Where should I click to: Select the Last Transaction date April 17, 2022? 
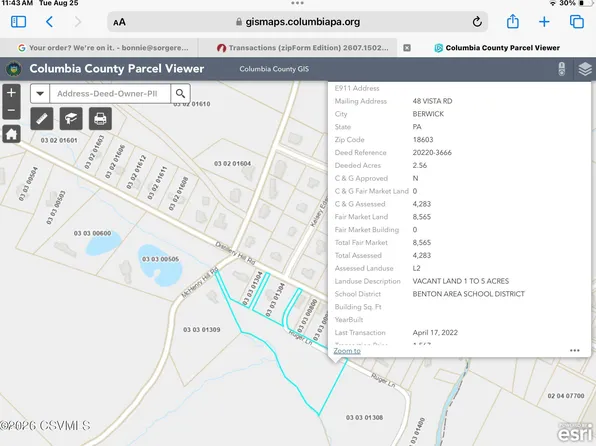pos(435,333)
